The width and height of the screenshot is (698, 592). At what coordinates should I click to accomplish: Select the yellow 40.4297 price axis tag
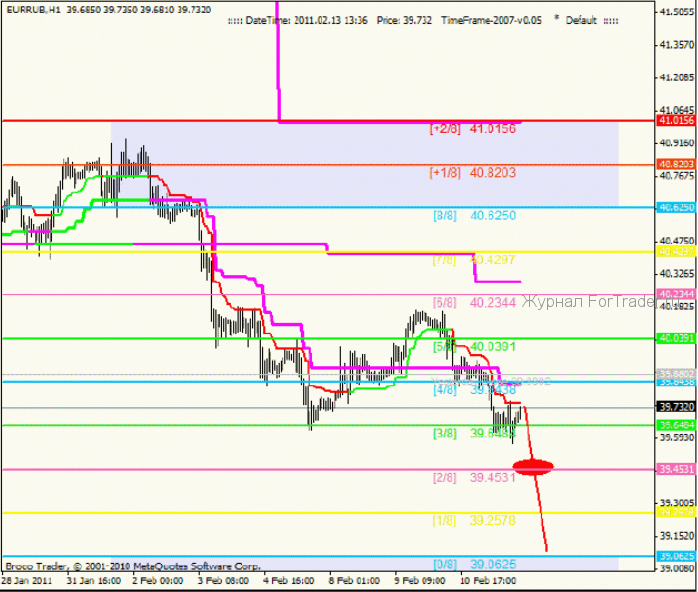[676, 251]
